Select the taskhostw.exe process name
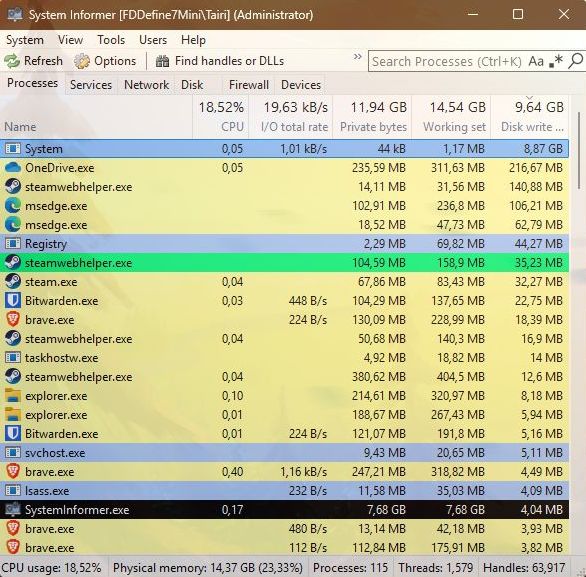 point(62,358)
